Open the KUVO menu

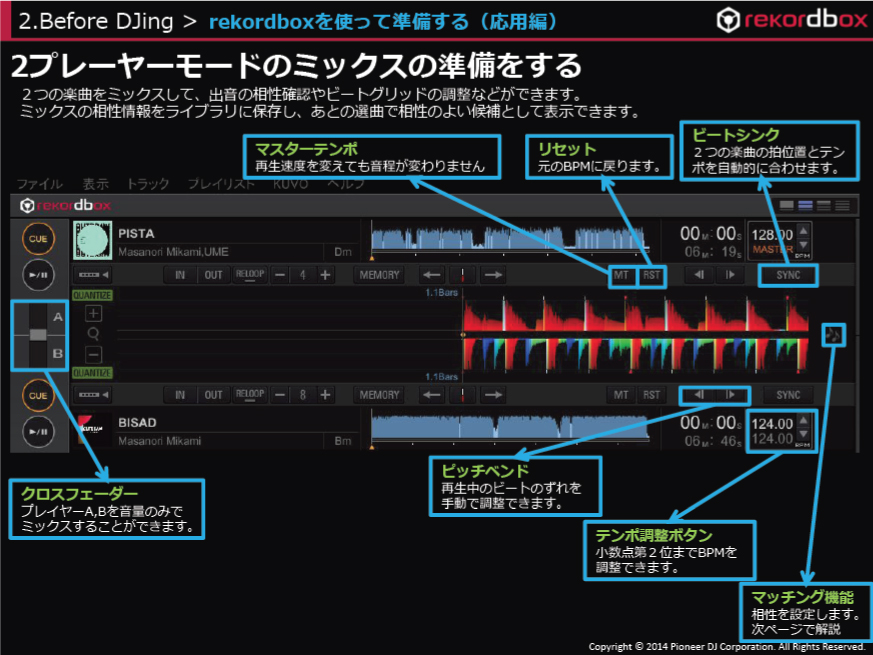[290, 184]
